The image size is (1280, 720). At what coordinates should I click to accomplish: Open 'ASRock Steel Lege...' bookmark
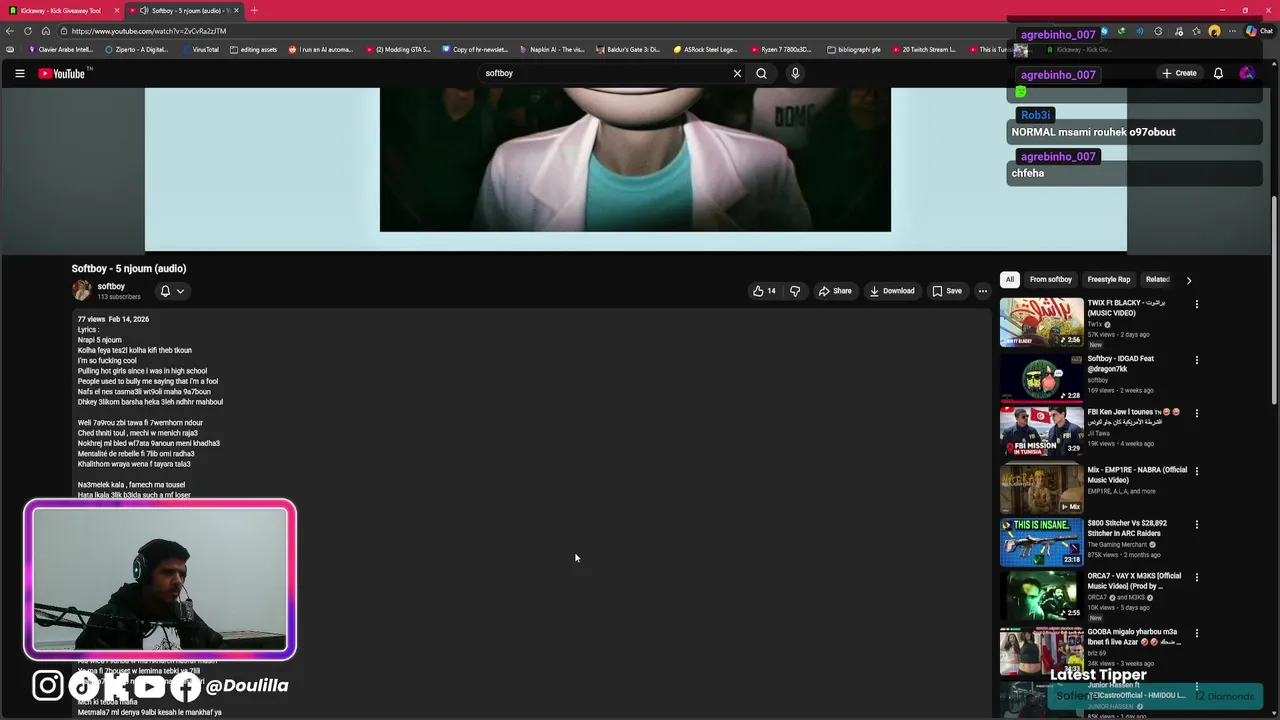(x=705, y=49)
